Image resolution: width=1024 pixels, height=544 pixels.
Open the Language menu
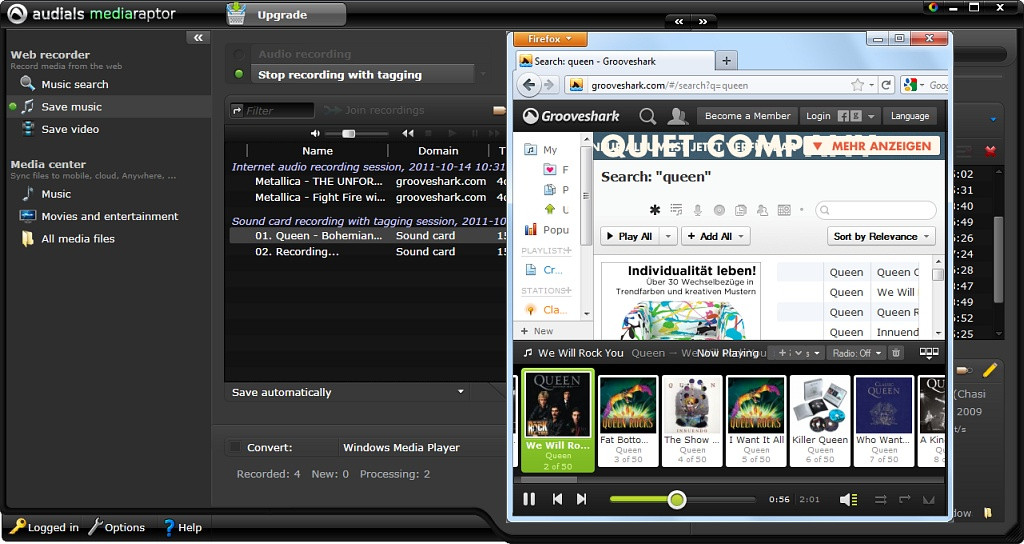[x=910, y=116]
